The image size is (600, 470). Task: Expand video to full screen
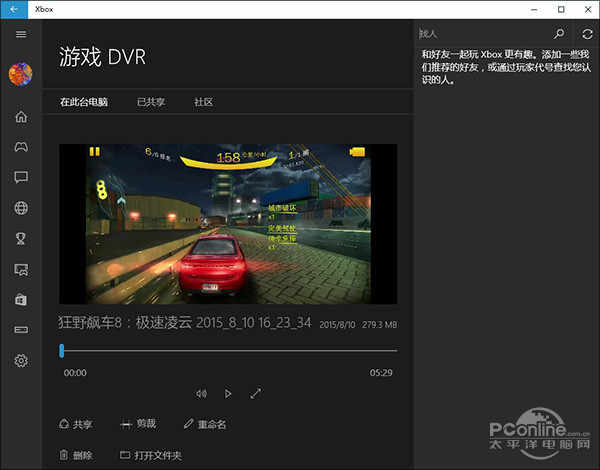point(255,394)
